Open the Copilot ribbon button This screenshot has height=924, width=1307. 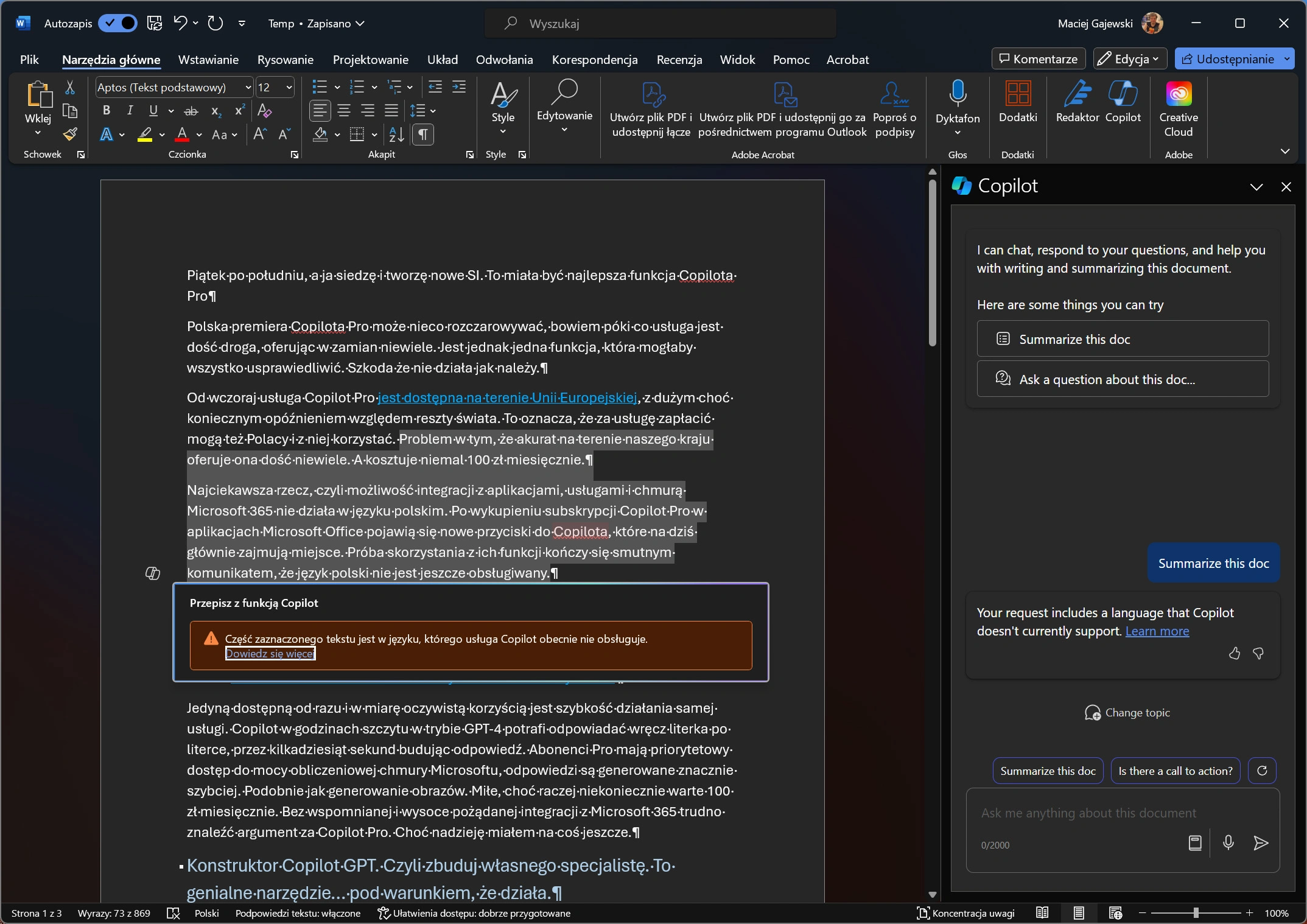pyautogui.click(x=1123, y=102)
